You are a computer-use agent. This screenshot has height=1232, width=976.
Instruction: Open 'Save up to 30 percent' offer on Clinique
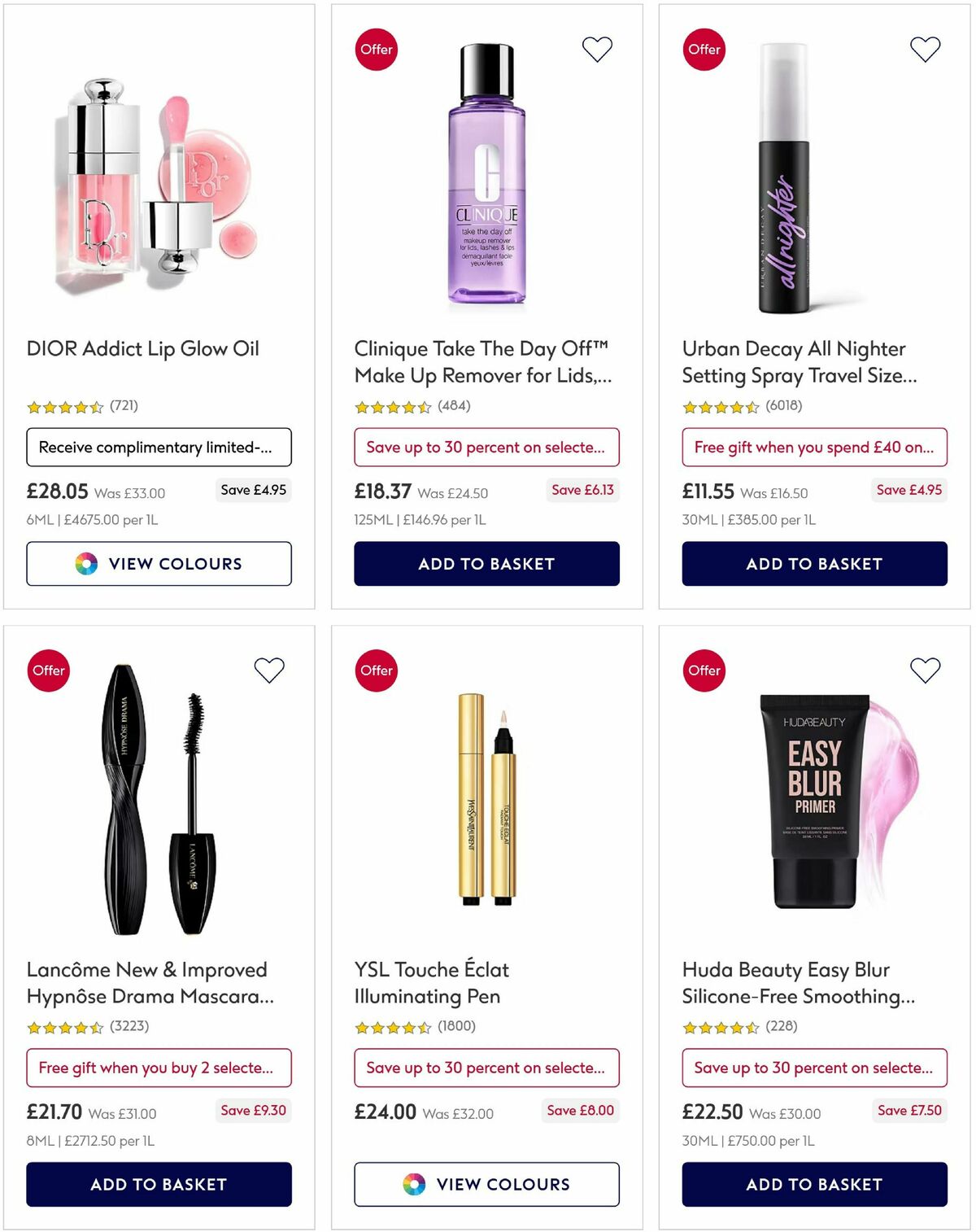click(486, 447)
